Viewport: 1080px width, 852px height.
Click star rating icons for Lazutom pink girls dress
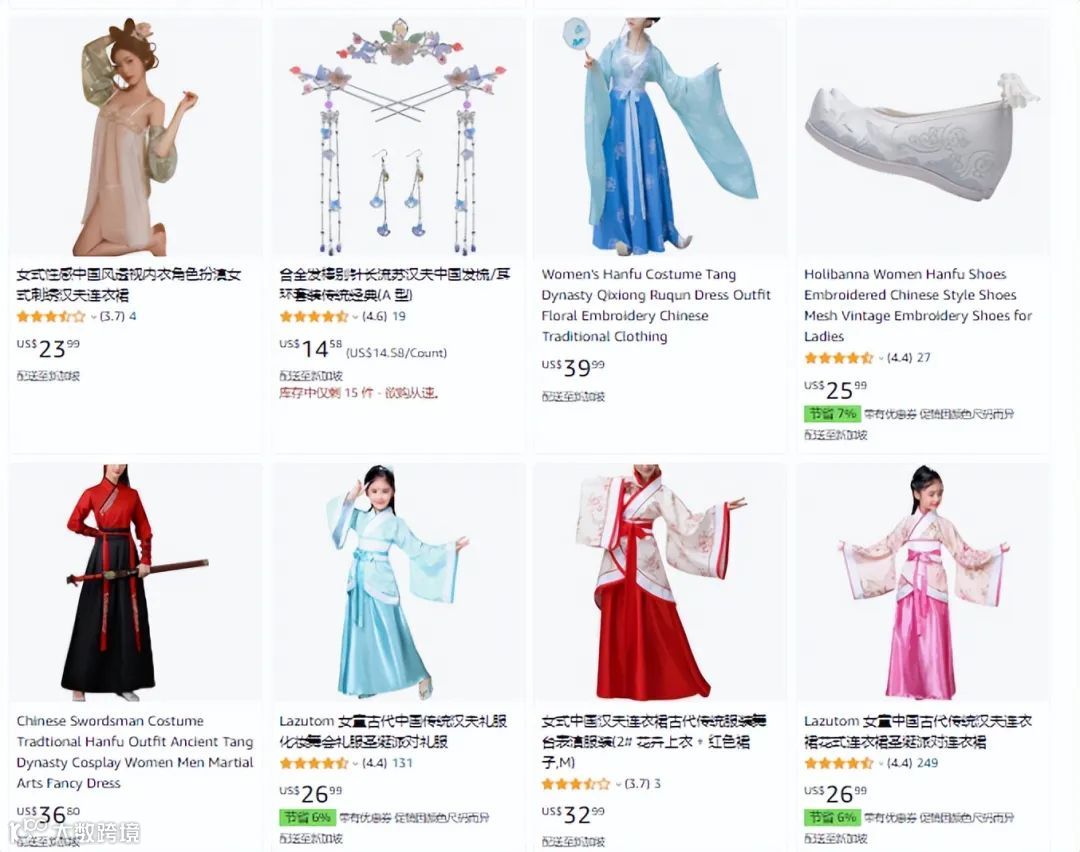click(839, 763)
